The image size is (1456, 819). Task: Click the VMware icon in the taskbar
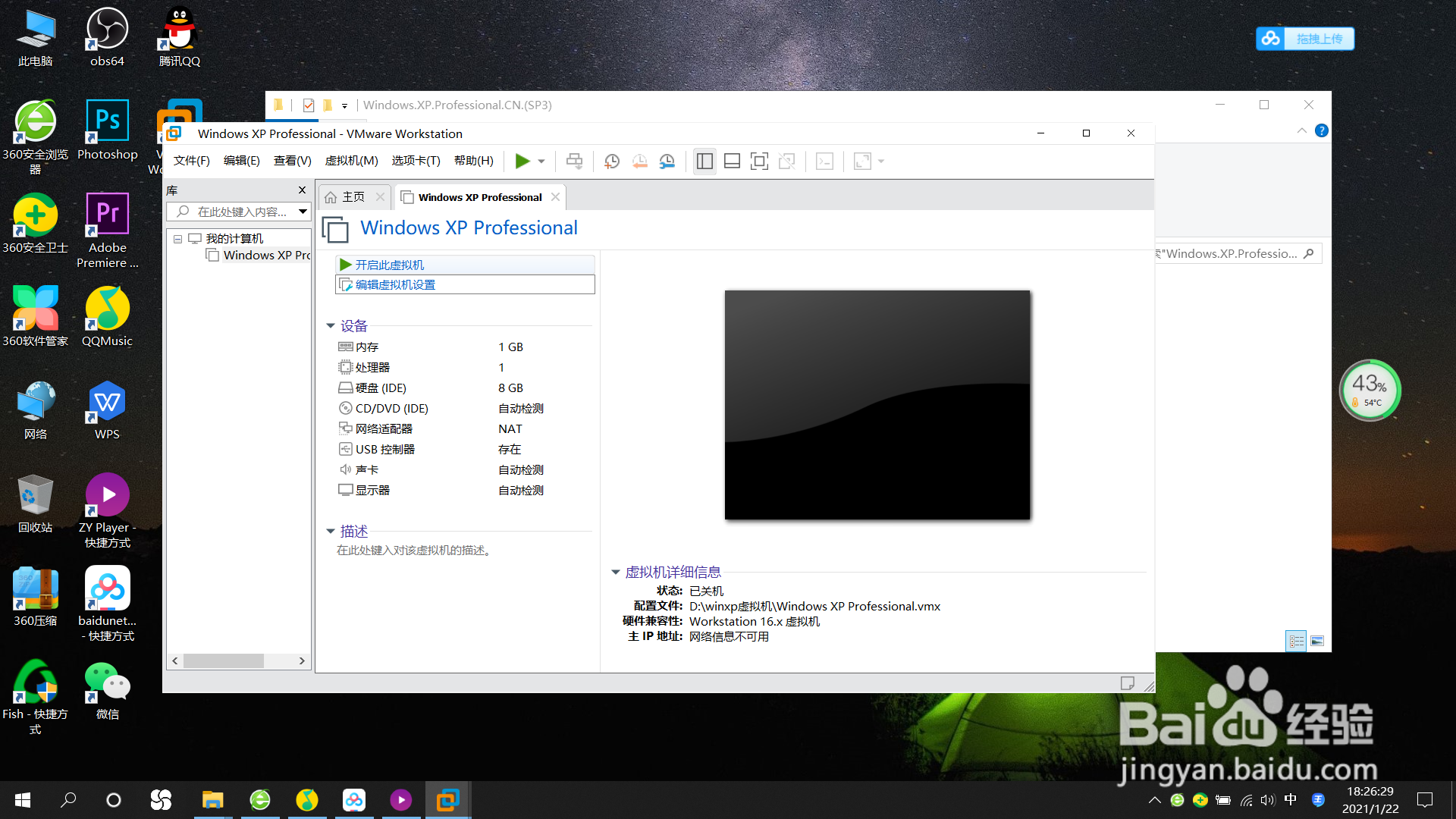[448, 800]
